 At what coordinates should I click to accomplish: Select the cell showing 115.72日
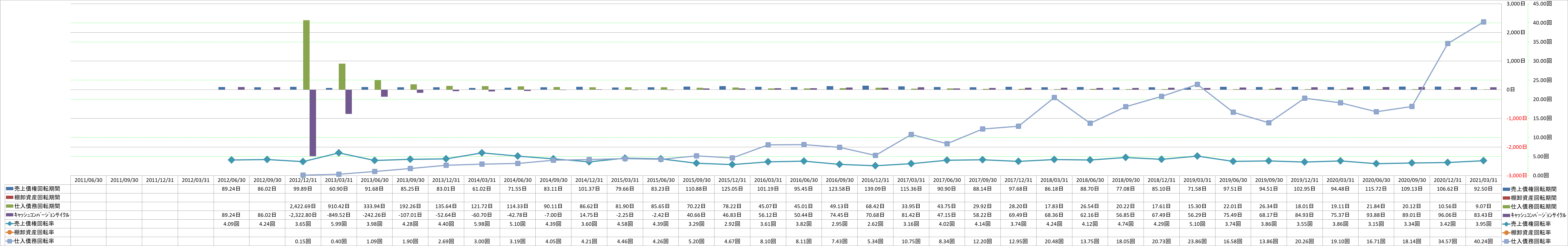click(x=1376, y=189)
